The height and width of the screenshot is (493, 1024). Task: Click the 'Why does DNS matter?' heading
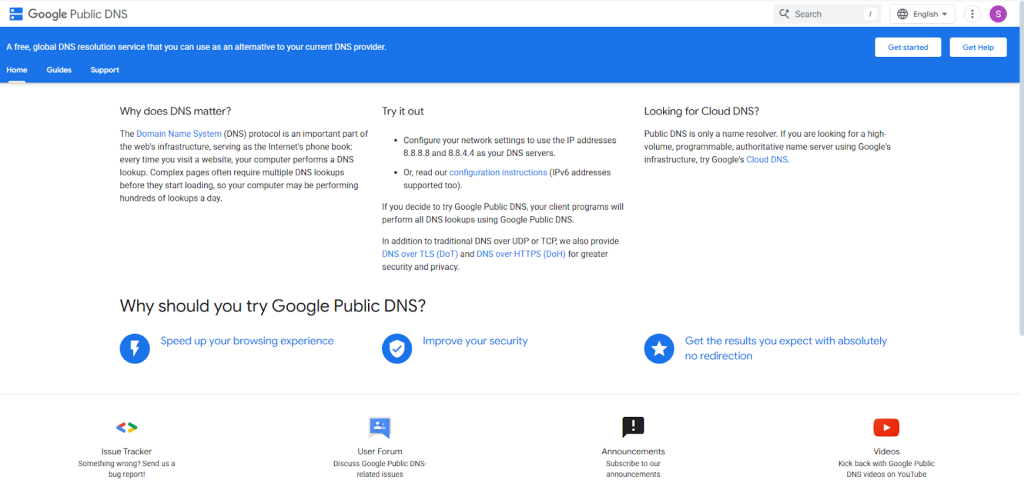click(175, 111)
